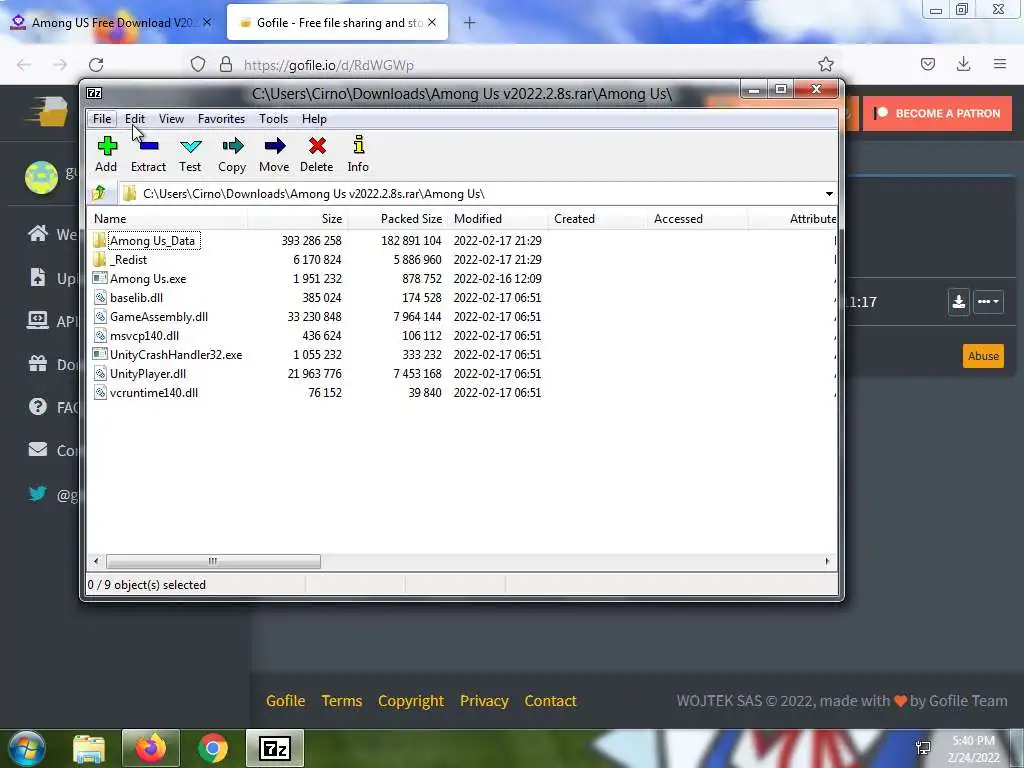Click the Add toolbar icon in 7-Zip
Viewport: 1024px width, 768px height.
pyautogui.click(x=106, y=146)
